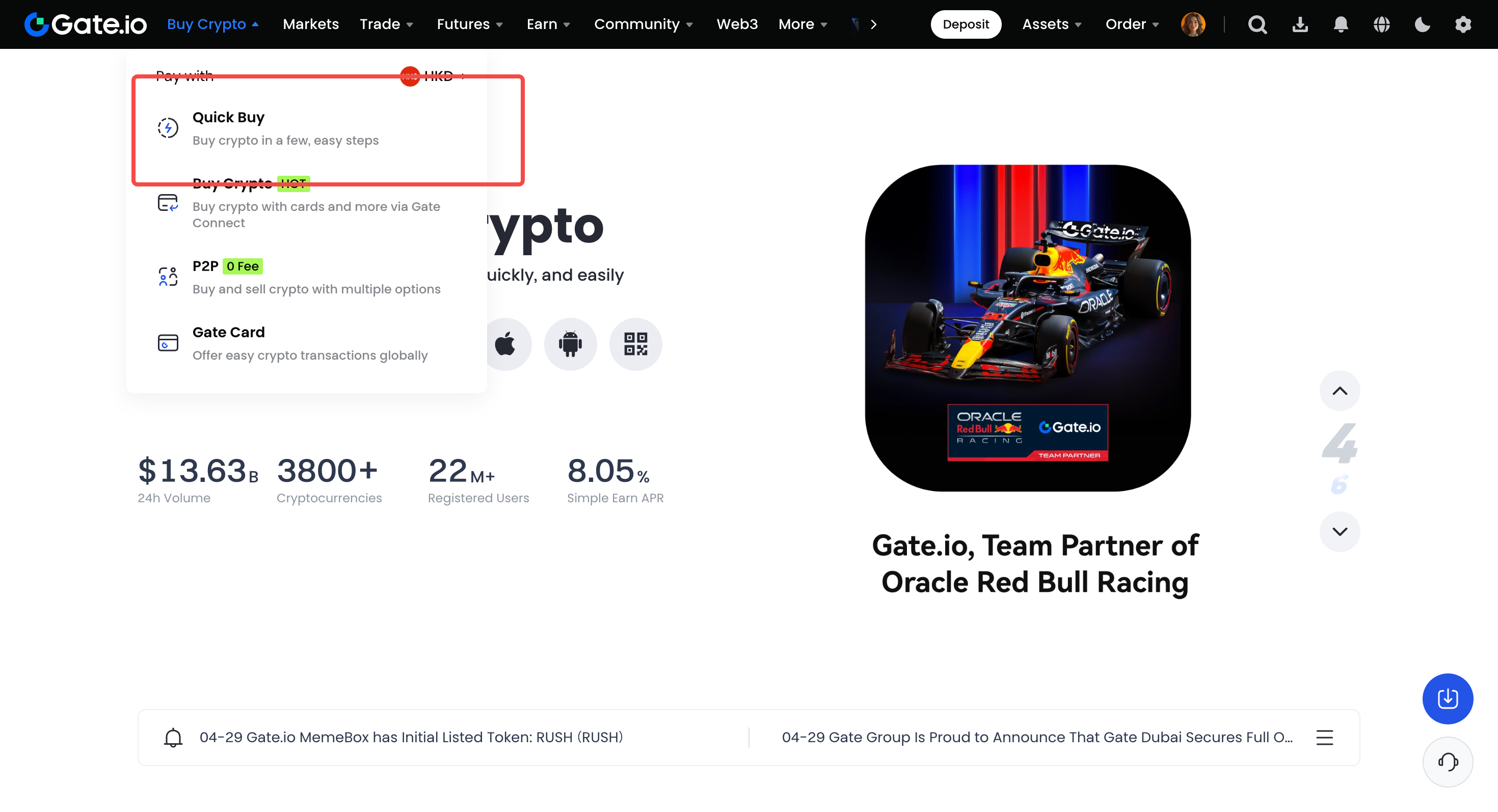Image resolution: width=1498 pixels, height=812 pixels.
Task: Click the Apple app download icon
Action: point(505,344)
